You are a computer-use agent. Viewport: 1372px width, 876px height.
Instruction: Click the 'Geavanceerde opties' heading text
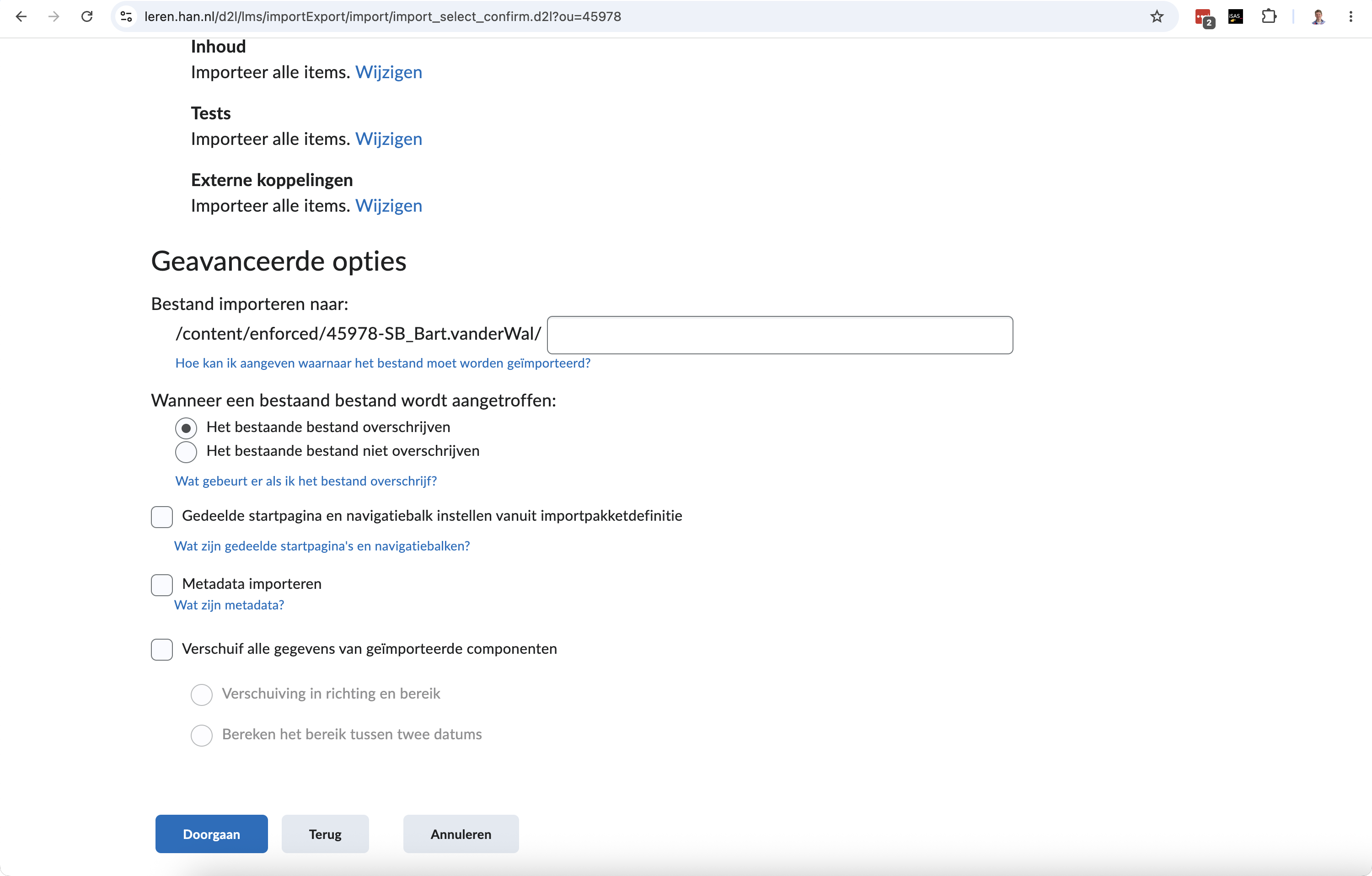pyautogui.click(x=279, y=262)
